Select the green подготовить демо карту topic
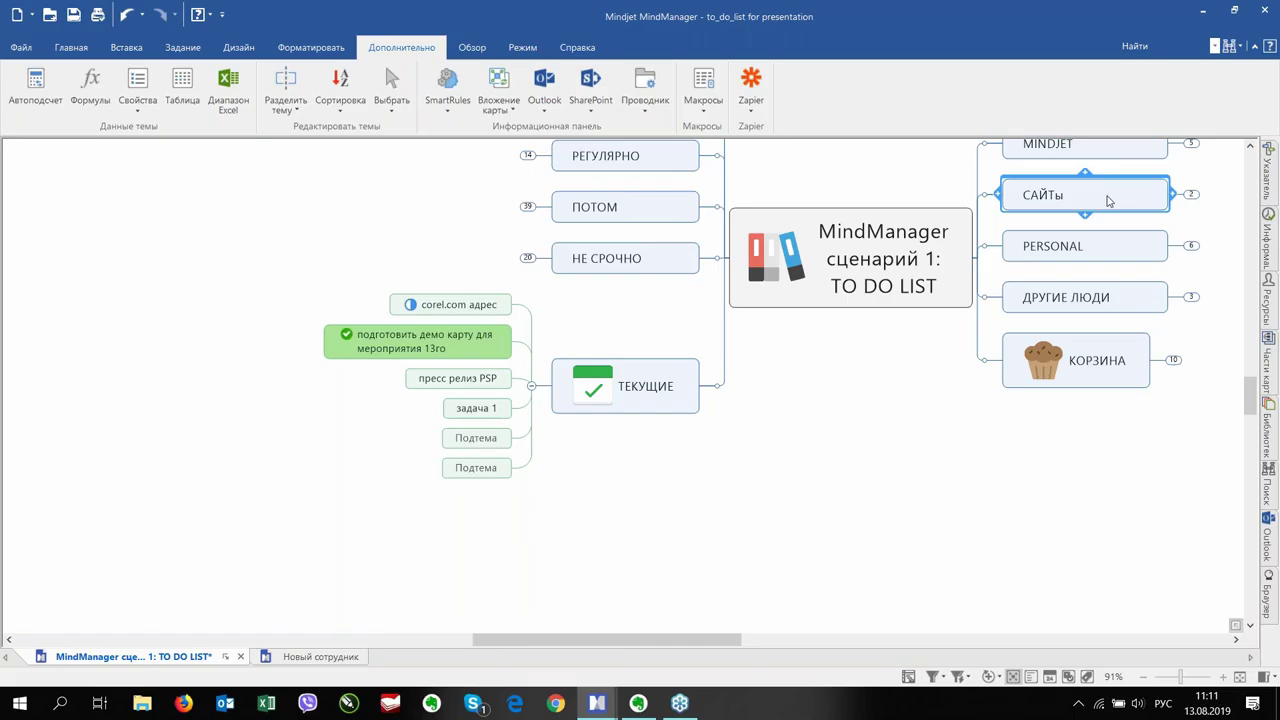This screenshot has height=720, width=1280. pyautogui.click(x=417, y=341)
